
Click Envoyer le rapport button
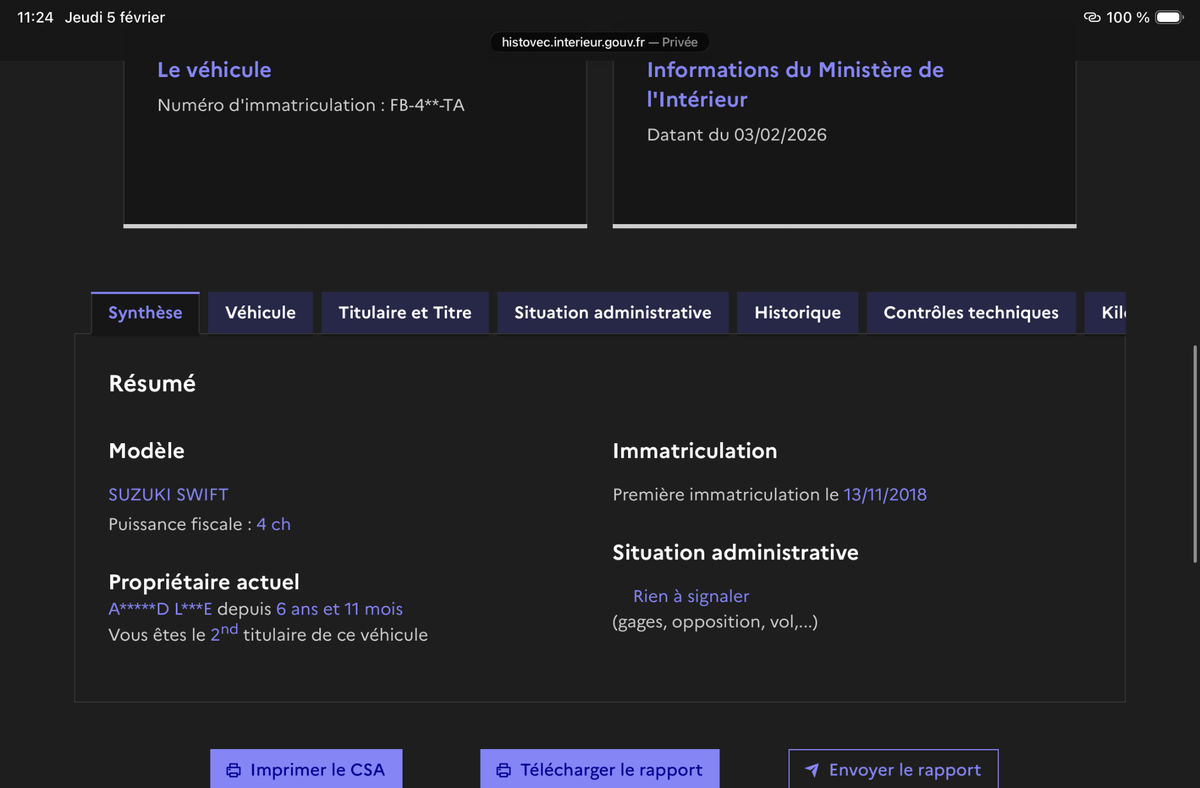click(x=893, y=769)
